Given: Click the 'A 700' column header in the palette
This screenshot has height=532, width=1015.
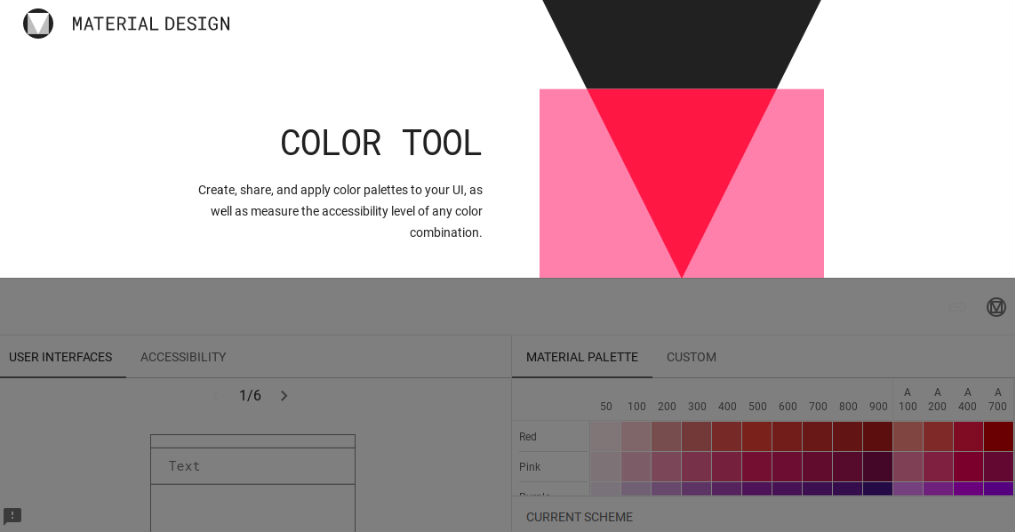Looking at the screenshot, I should click(998, 399).
